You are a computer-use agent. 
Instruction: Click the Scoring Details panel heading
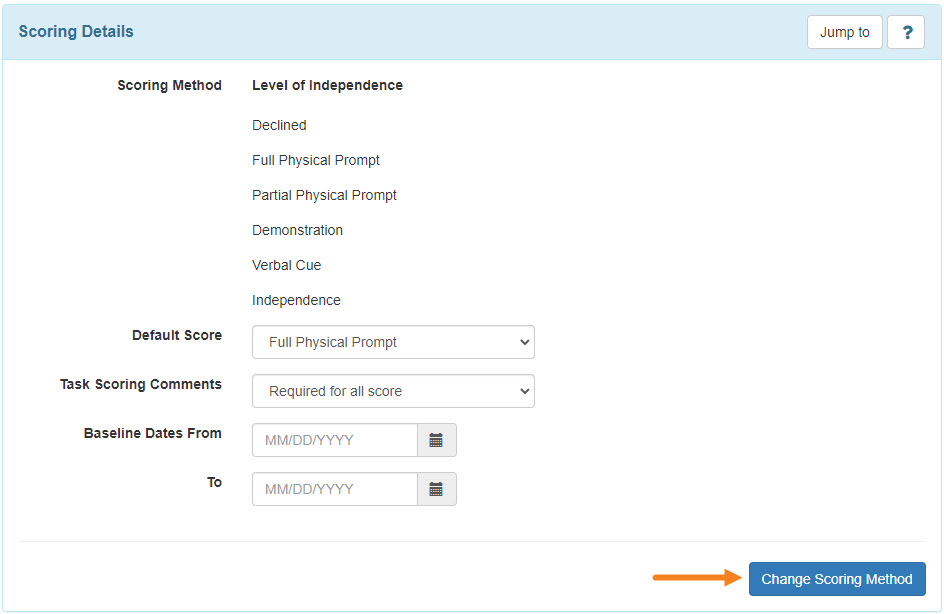76,31
